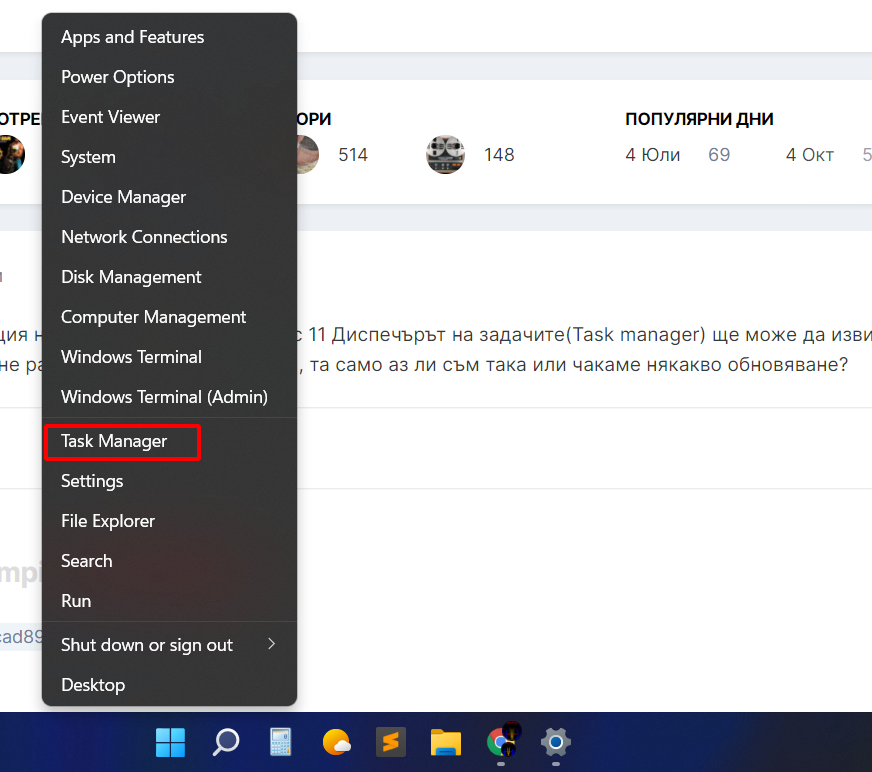872x772 pixels.
Task: Click the 4 Юли popular day
Action: point(652,155)
